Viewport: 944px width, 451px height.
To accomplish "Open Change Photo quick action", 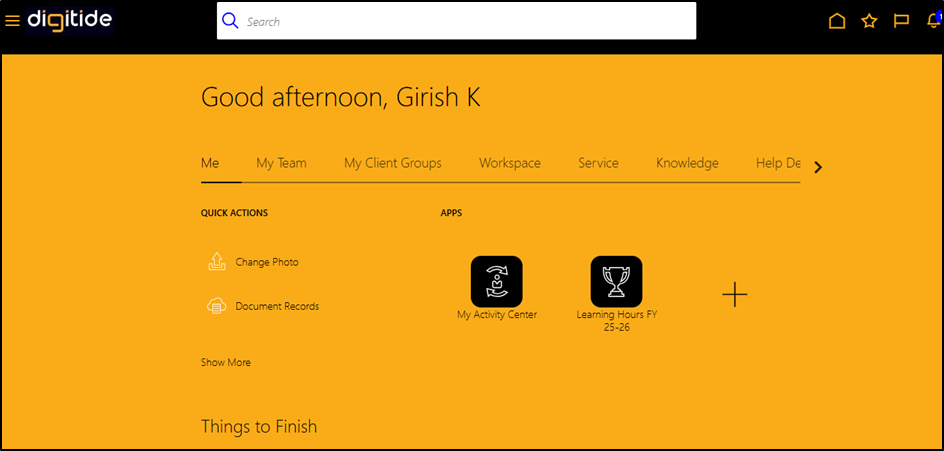I will [x=267, y=262].
